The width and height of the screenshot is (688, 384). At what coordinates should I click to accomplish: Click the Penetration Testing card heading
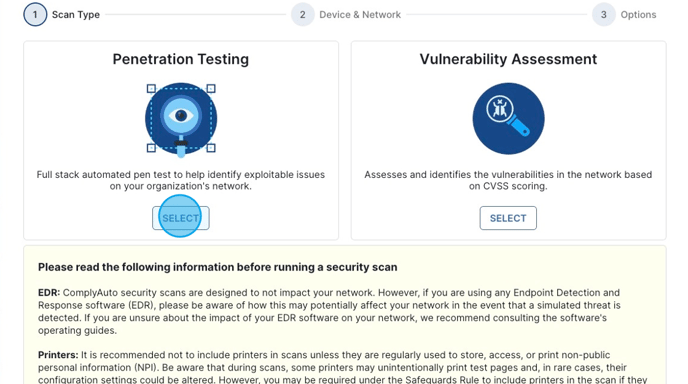pyautogui.click(x=181, y=59)
